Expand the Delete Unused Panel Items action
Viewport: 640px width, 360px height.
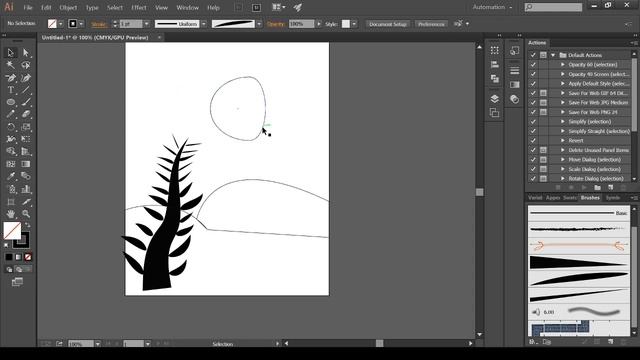pos(563,150)
